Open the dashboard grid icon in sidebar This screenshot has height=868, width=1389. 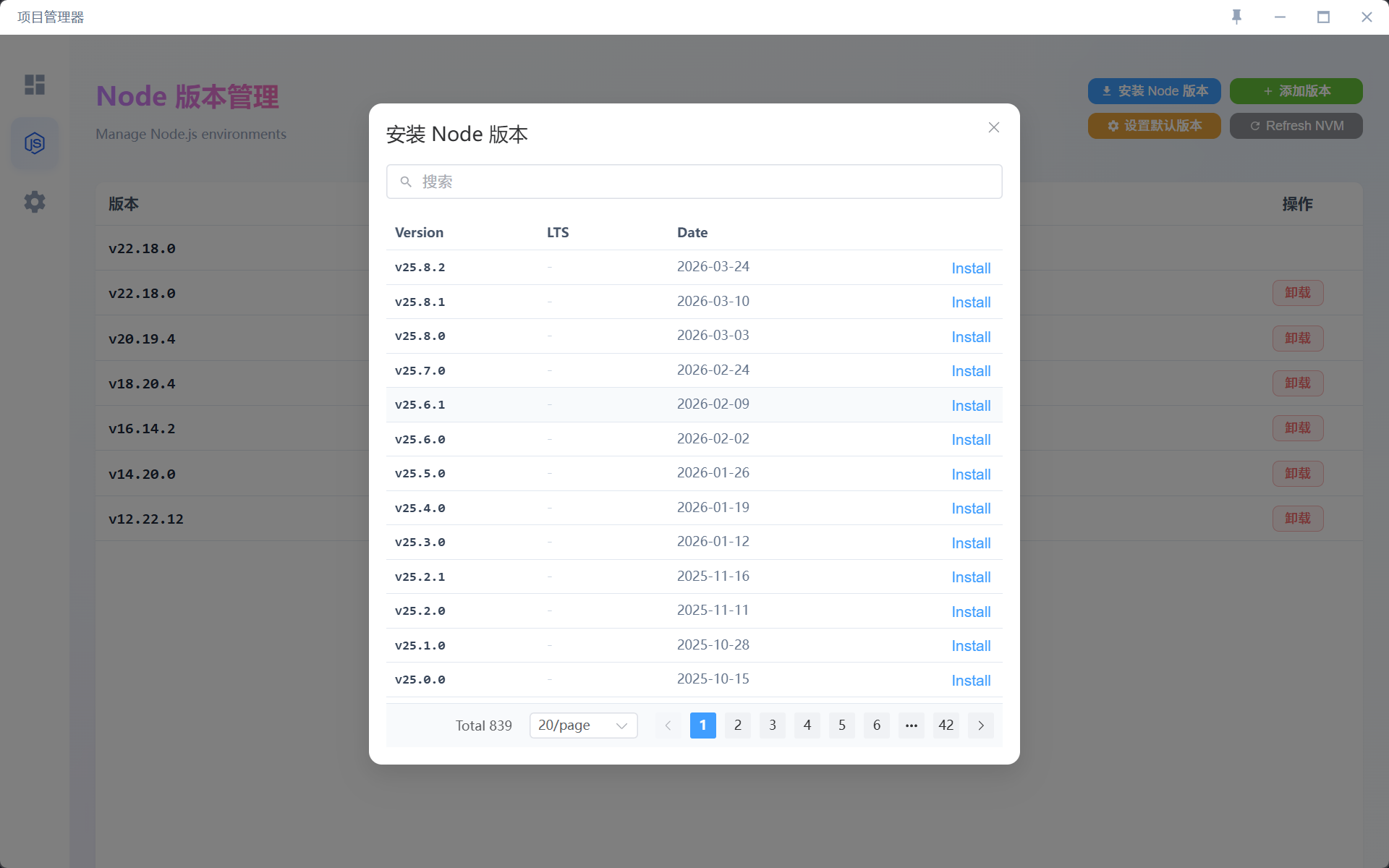coord(35,85)
